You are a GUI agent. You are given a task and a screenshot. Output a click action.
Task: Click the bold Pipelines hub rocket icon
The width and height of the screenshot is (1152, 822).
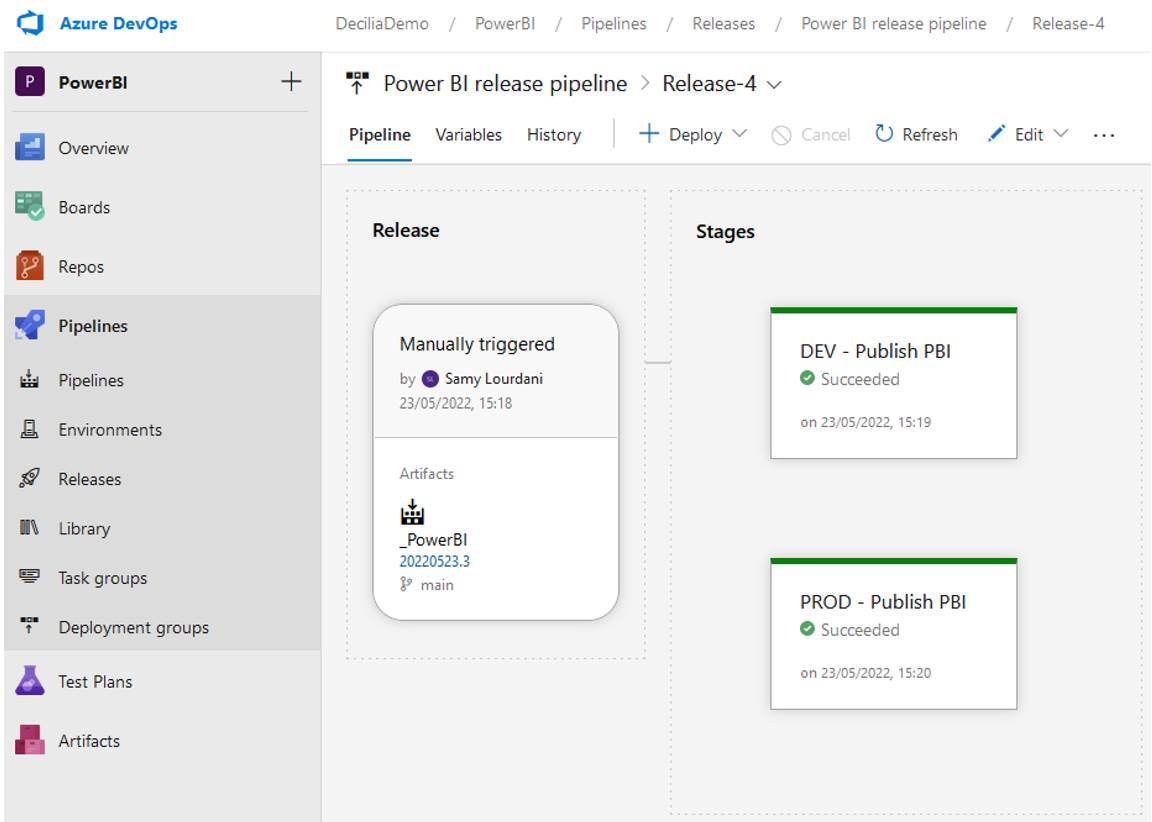(30, 325)
